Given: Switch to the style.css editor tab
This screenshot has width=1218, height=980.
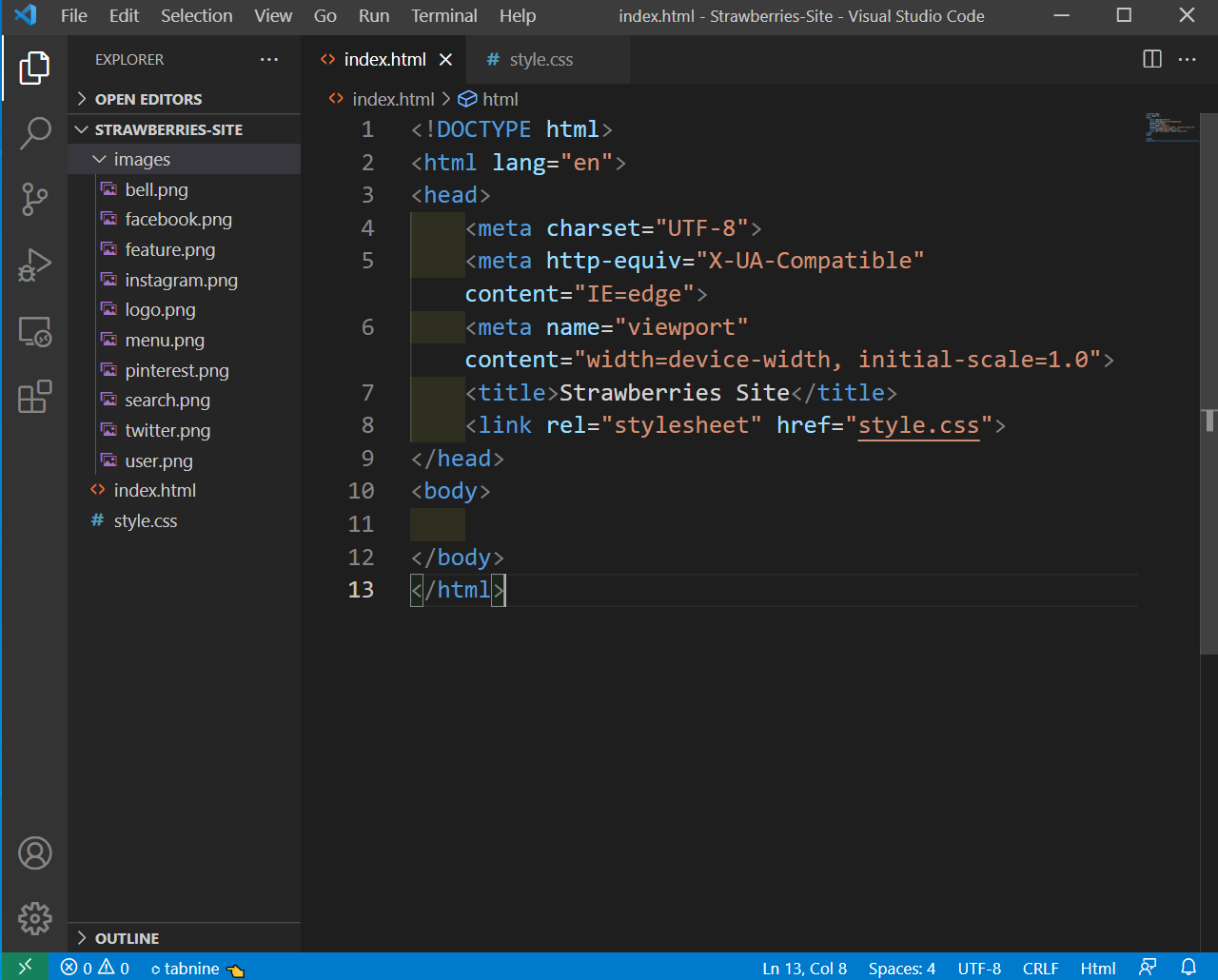Looking at the screenshot, I should click(x=546, y=59).
